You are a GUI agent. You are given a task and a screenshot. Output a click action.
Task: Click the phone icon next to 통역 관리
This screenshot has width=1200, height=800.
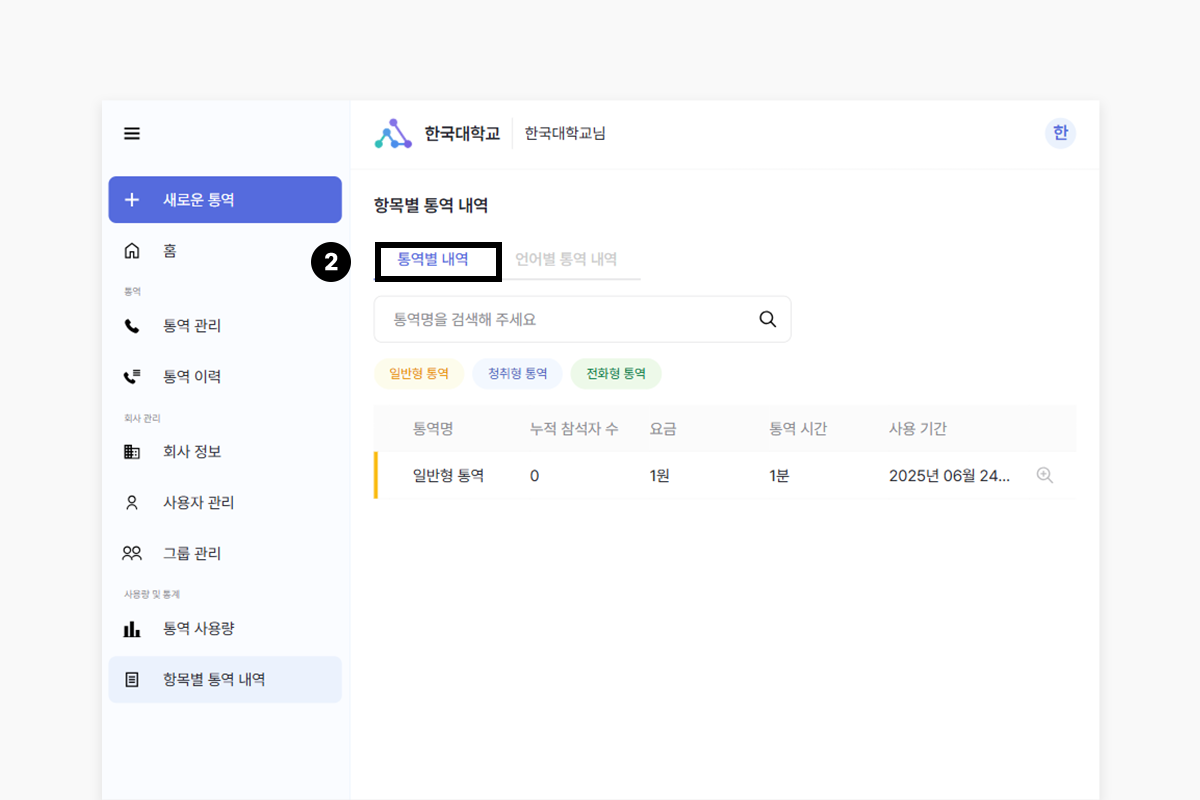[x=132, y=326]
